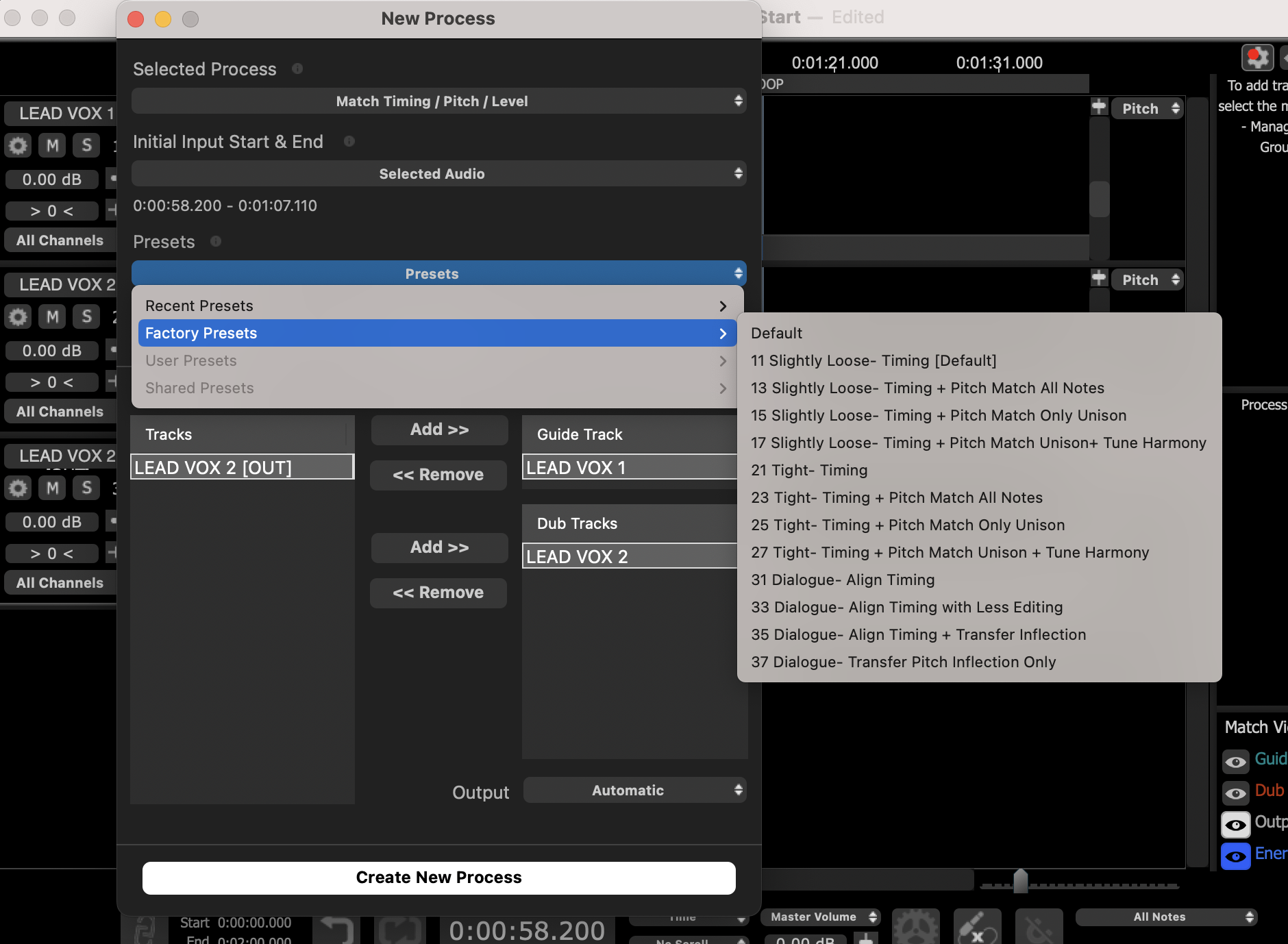Select preset 21 Tight- Timing

click(x=809, y=471)
